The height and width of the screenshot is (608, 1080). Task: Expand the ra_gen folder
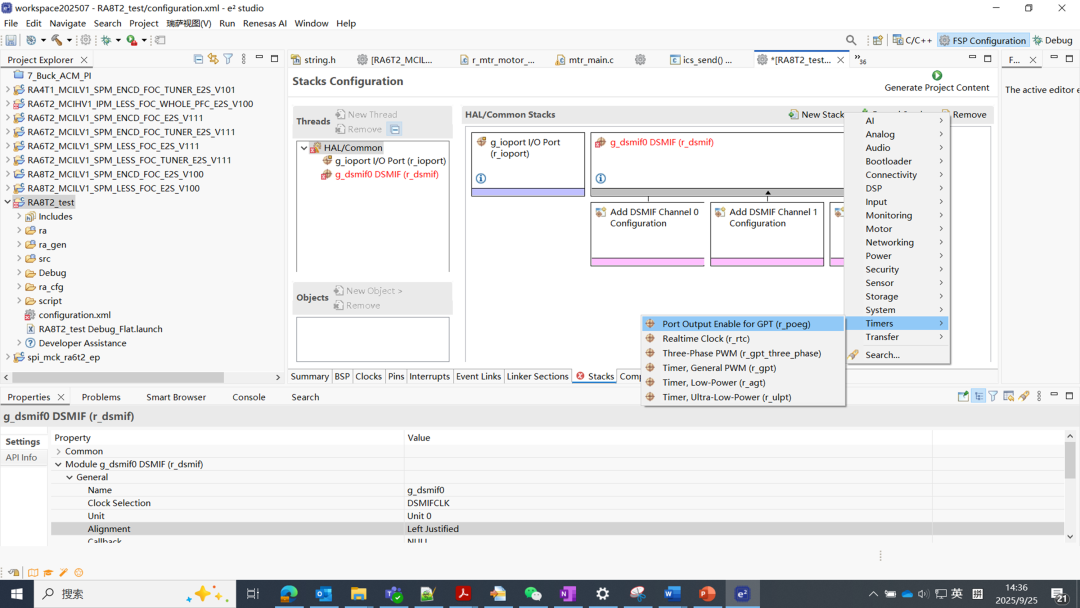coord(19,244)
